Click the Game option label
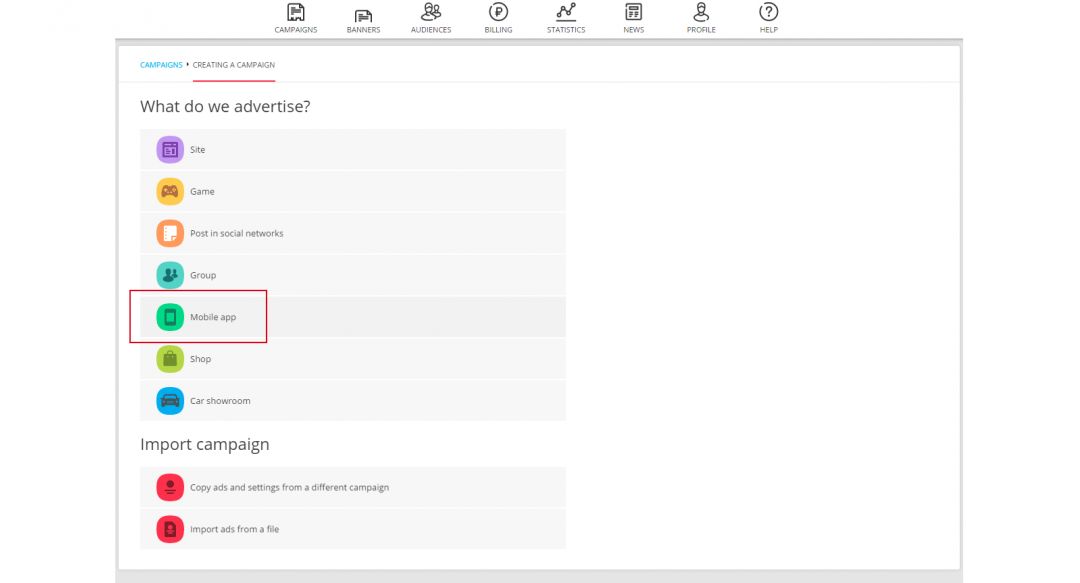The image size is (1080, 583). point(202,192)
